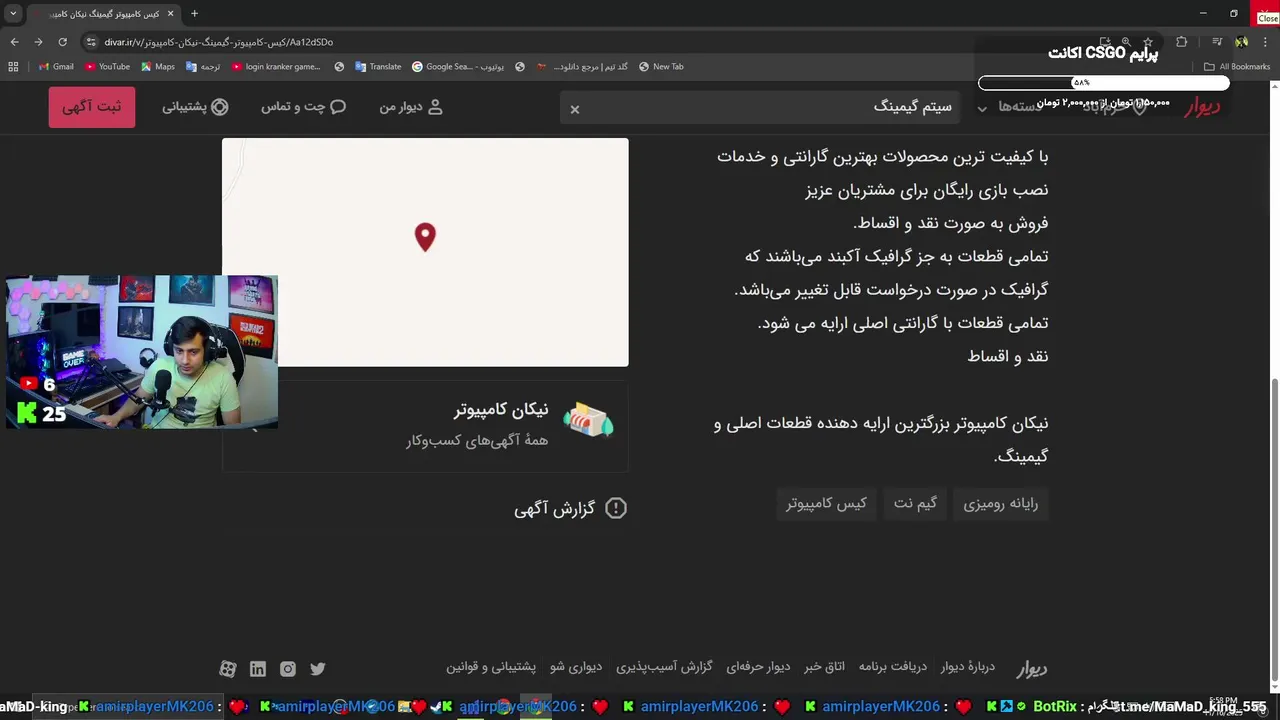Screen dimensions: 1280x720
Task: Open چت و تماس menu
Action: pyautogui.click(x=303, y=107)
